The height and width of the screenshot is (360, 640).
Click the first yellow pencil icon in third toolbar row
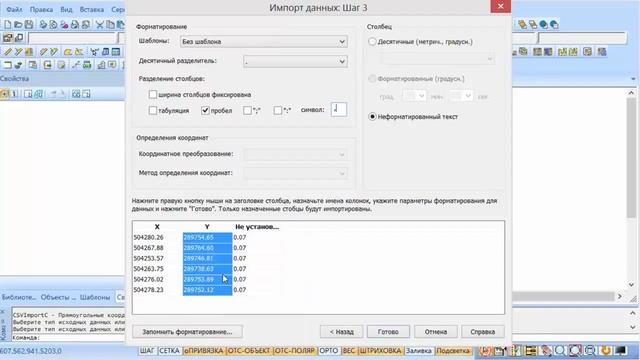tap(7, 51)
